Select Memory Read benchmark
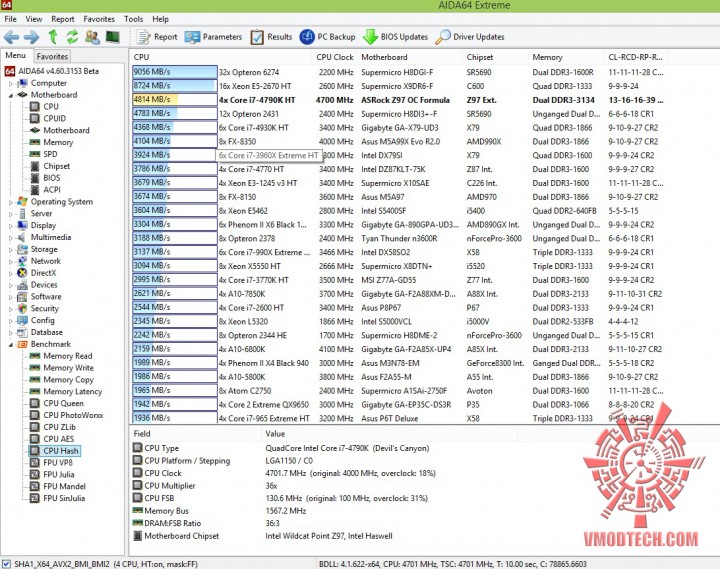 pyautogui.click(x=61, y=356)
